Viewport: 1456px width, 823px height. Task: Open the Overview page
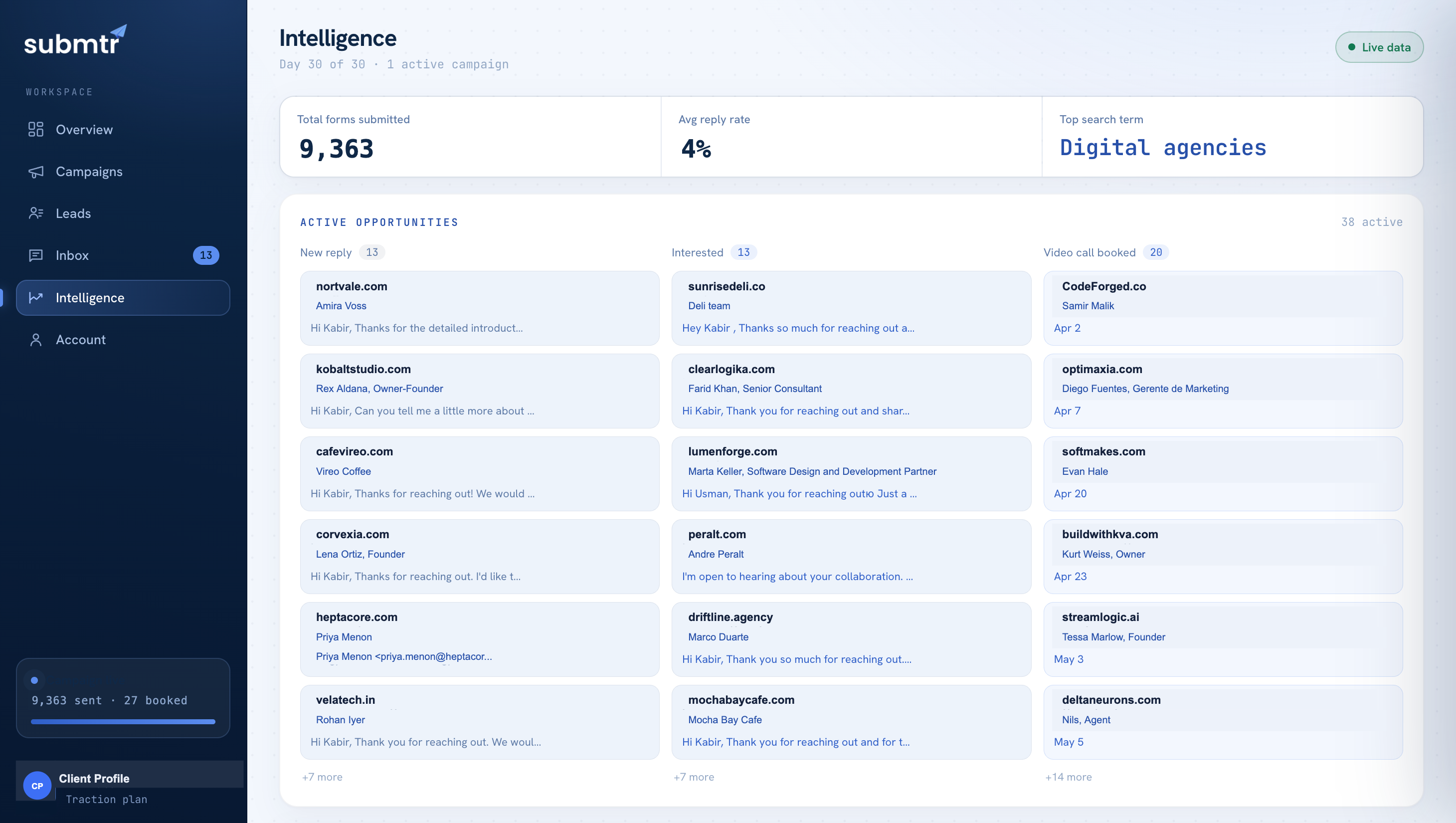pyautogui.click(x=123, y=130)
